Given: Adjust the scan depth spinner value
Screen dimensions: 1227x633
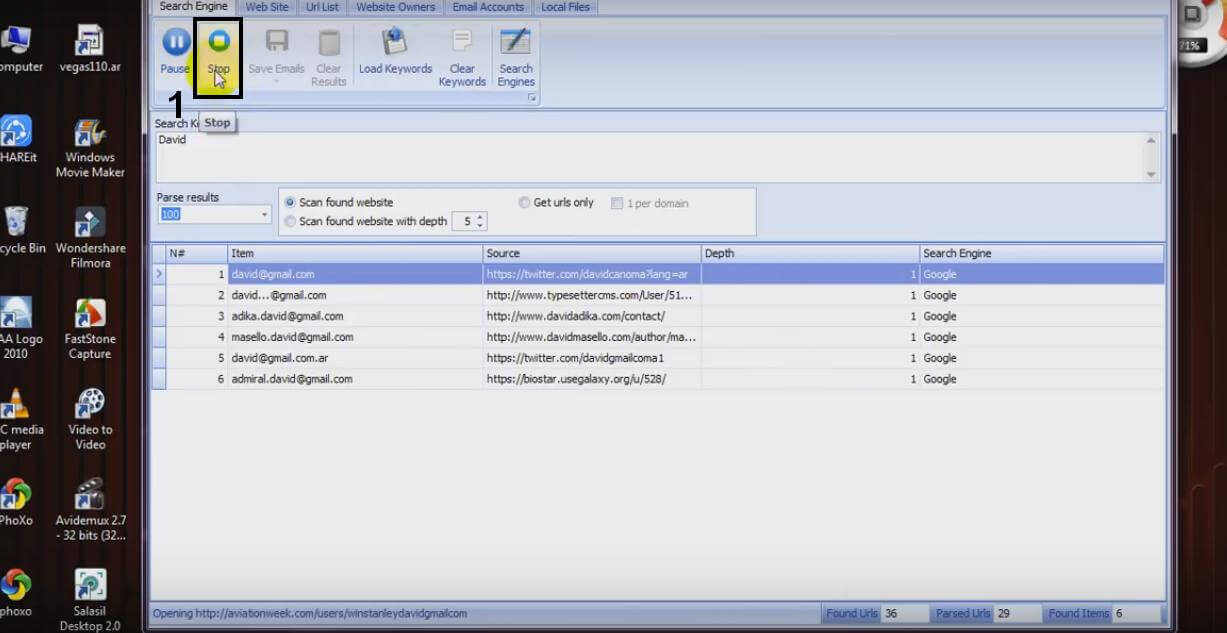Looking at the screenshot, I should 481,221.
